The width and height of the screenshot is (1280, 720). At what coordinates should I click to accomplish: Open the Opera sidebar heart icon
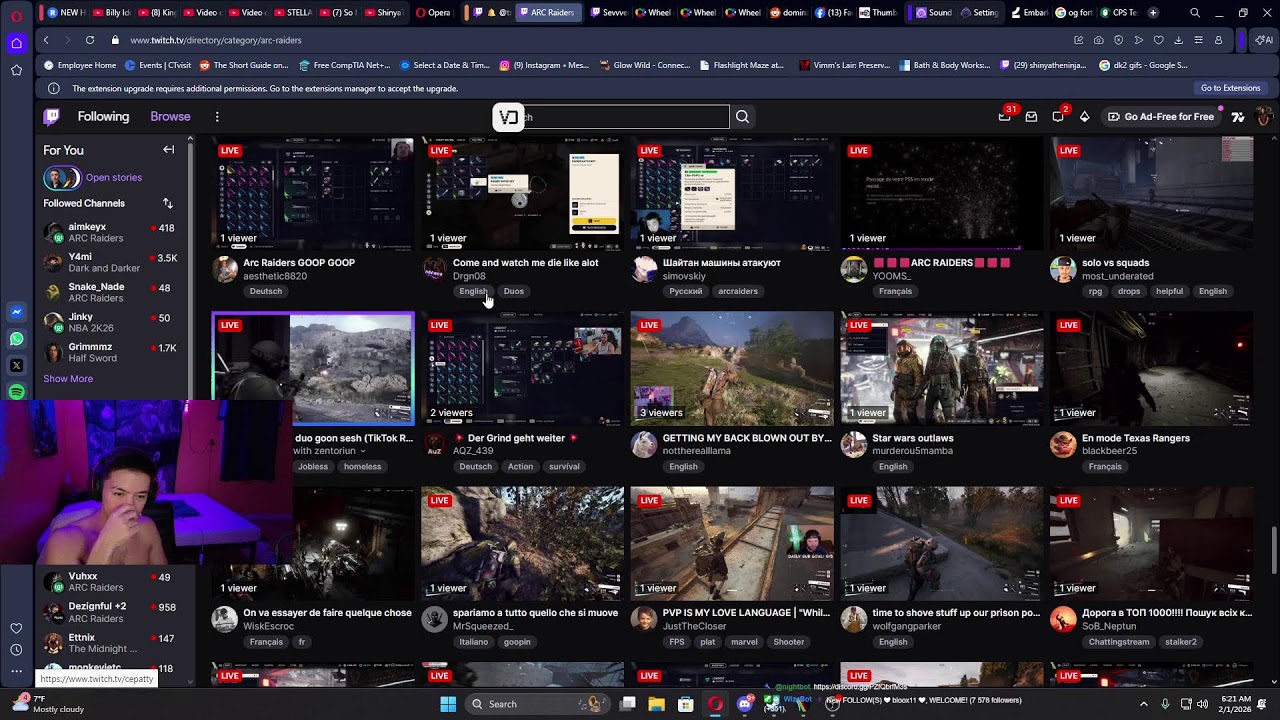point(16,628)
